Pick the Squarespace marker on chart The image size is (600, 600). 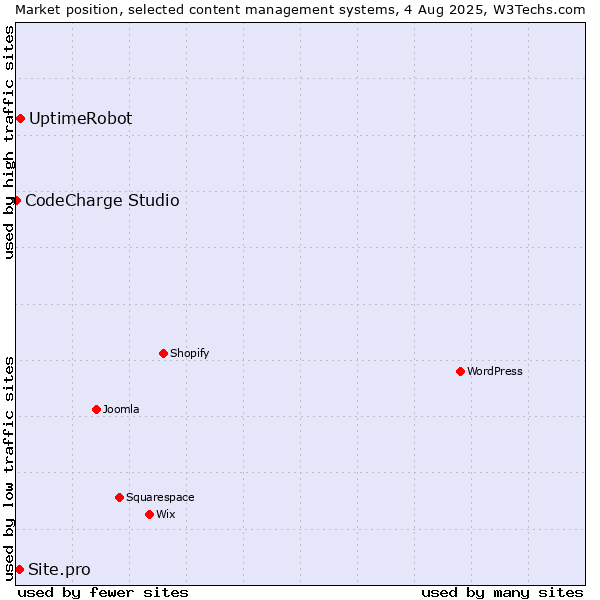pyautogui.click(x=119, y=497)
